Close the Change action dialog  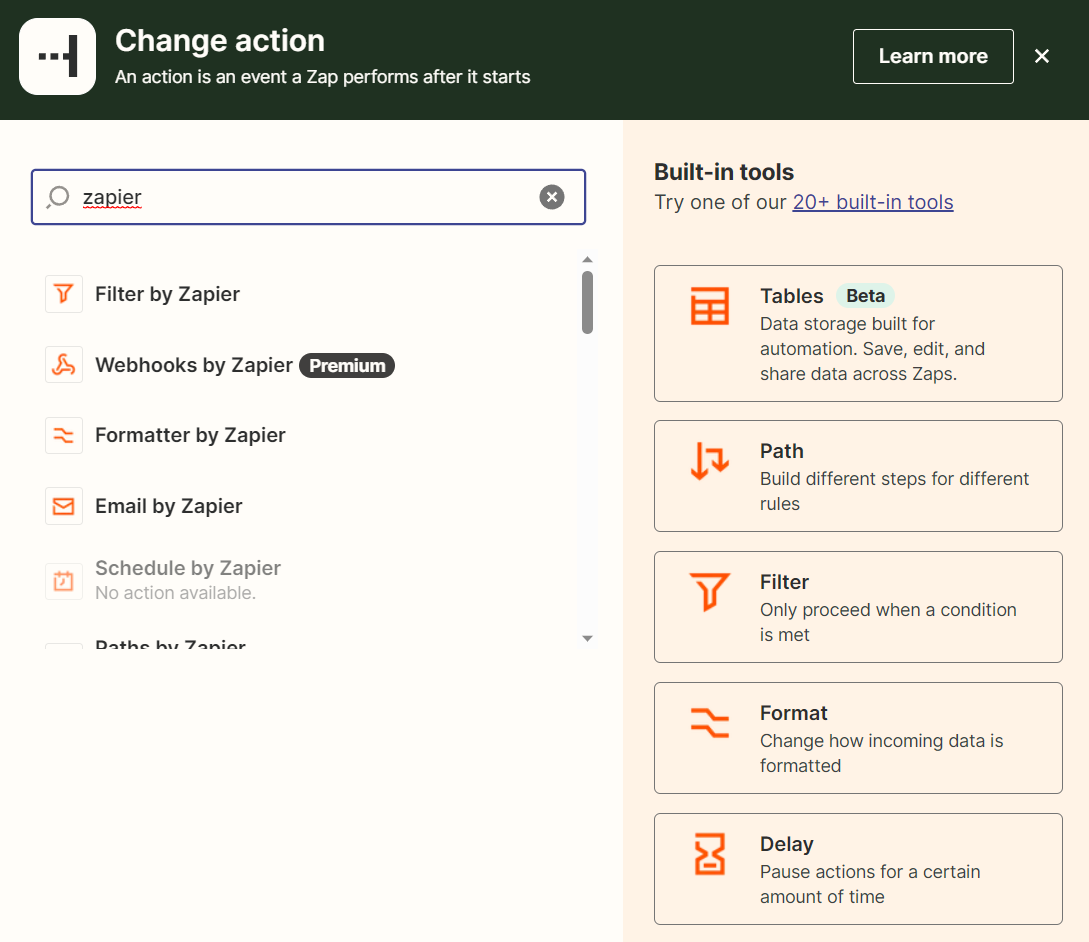(x=1042, y=57)
